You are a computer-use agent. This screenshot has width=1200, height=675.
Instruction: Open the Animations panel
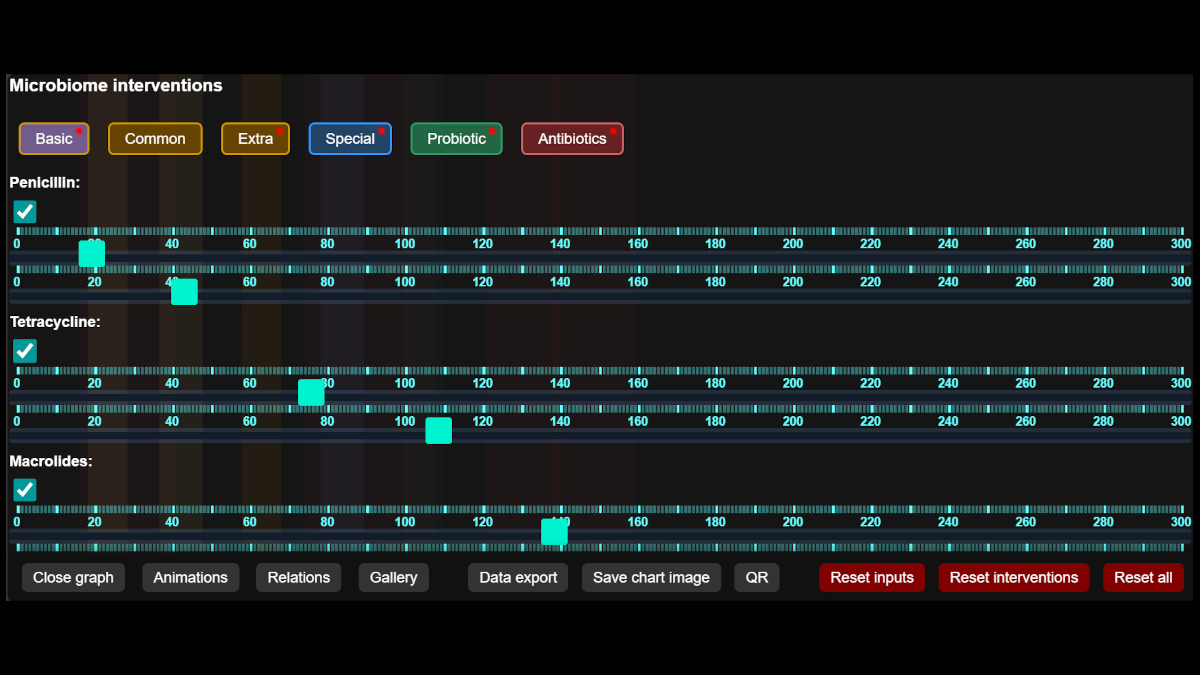click(190, 578)
